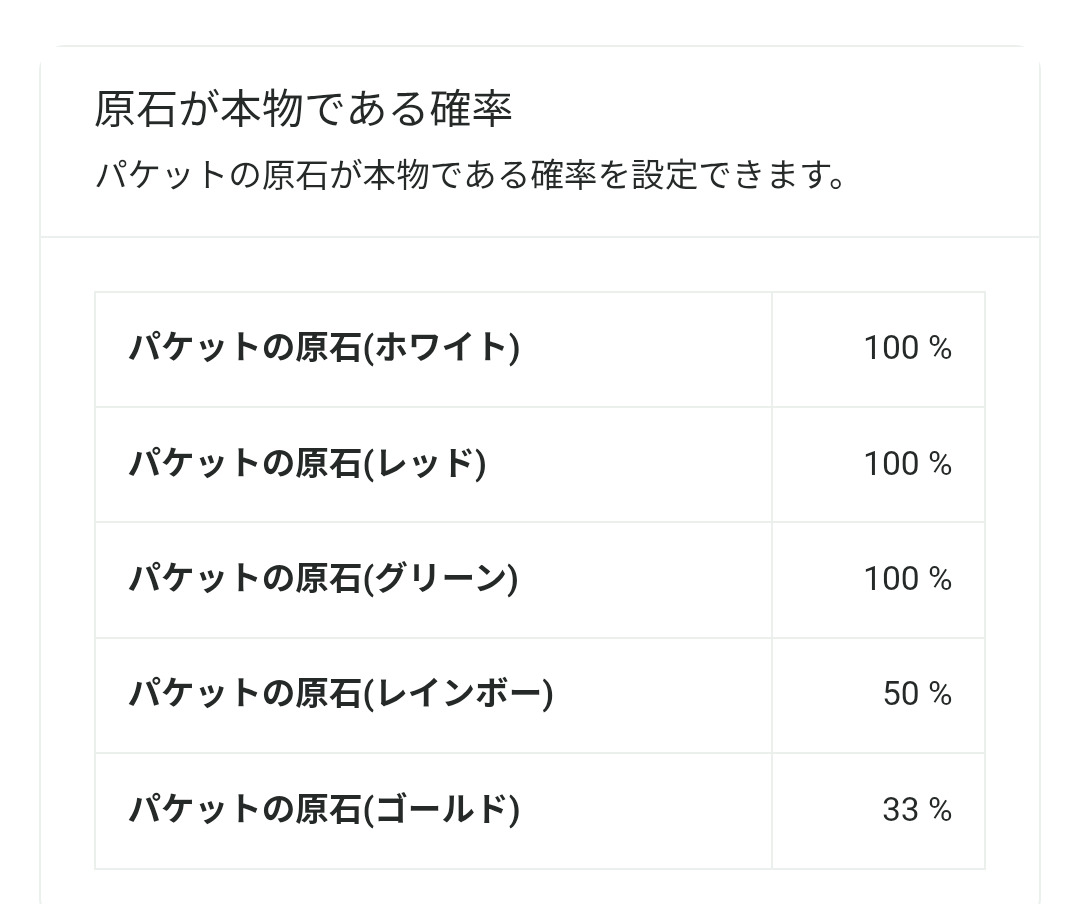Click the 原石が本物である確率 heading
The image size is (1080, 904).
(303, 109)
